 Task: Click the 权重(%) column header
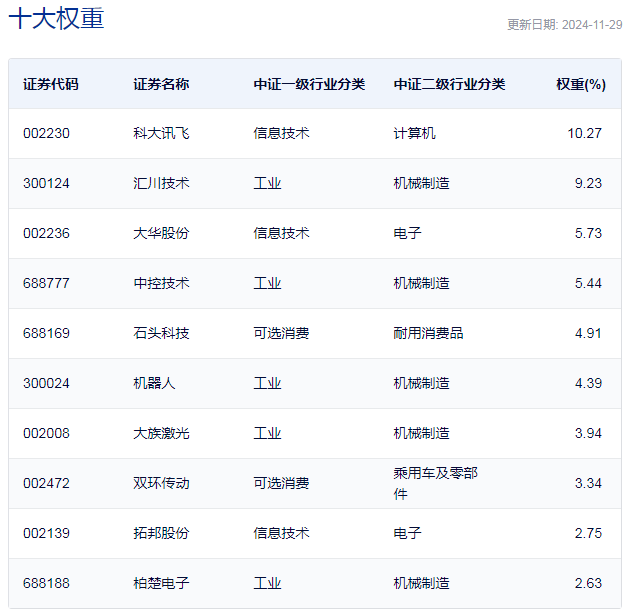581,84
